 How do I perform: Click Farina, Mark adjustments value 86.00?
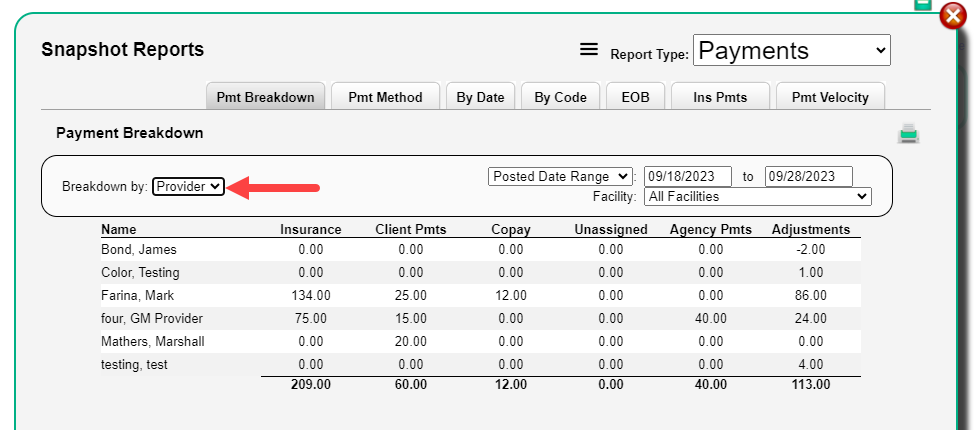coord(811,296)
